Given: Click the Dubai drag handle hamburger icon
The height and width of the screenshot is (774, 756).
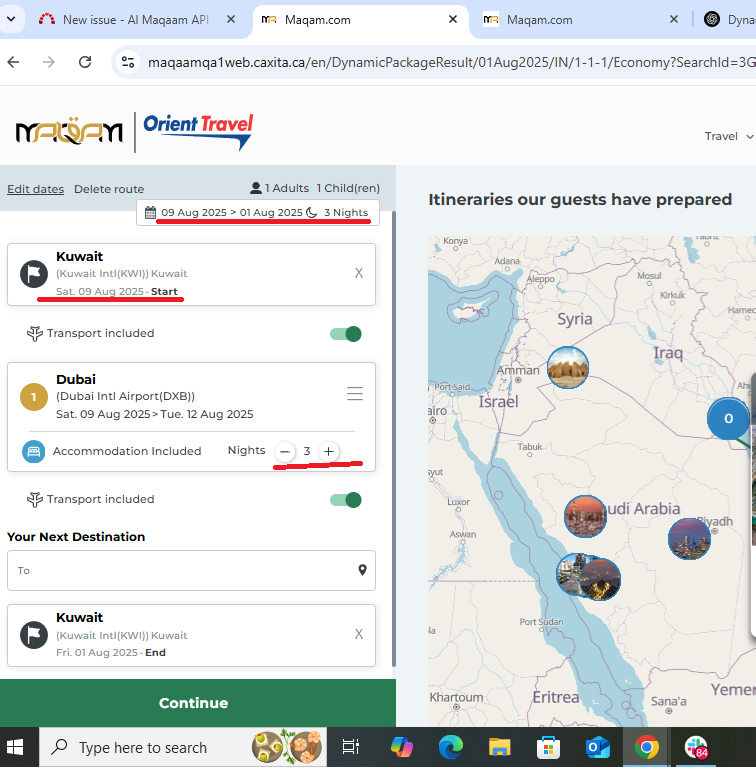Looking at the screenshot, I should pos(354,395).
